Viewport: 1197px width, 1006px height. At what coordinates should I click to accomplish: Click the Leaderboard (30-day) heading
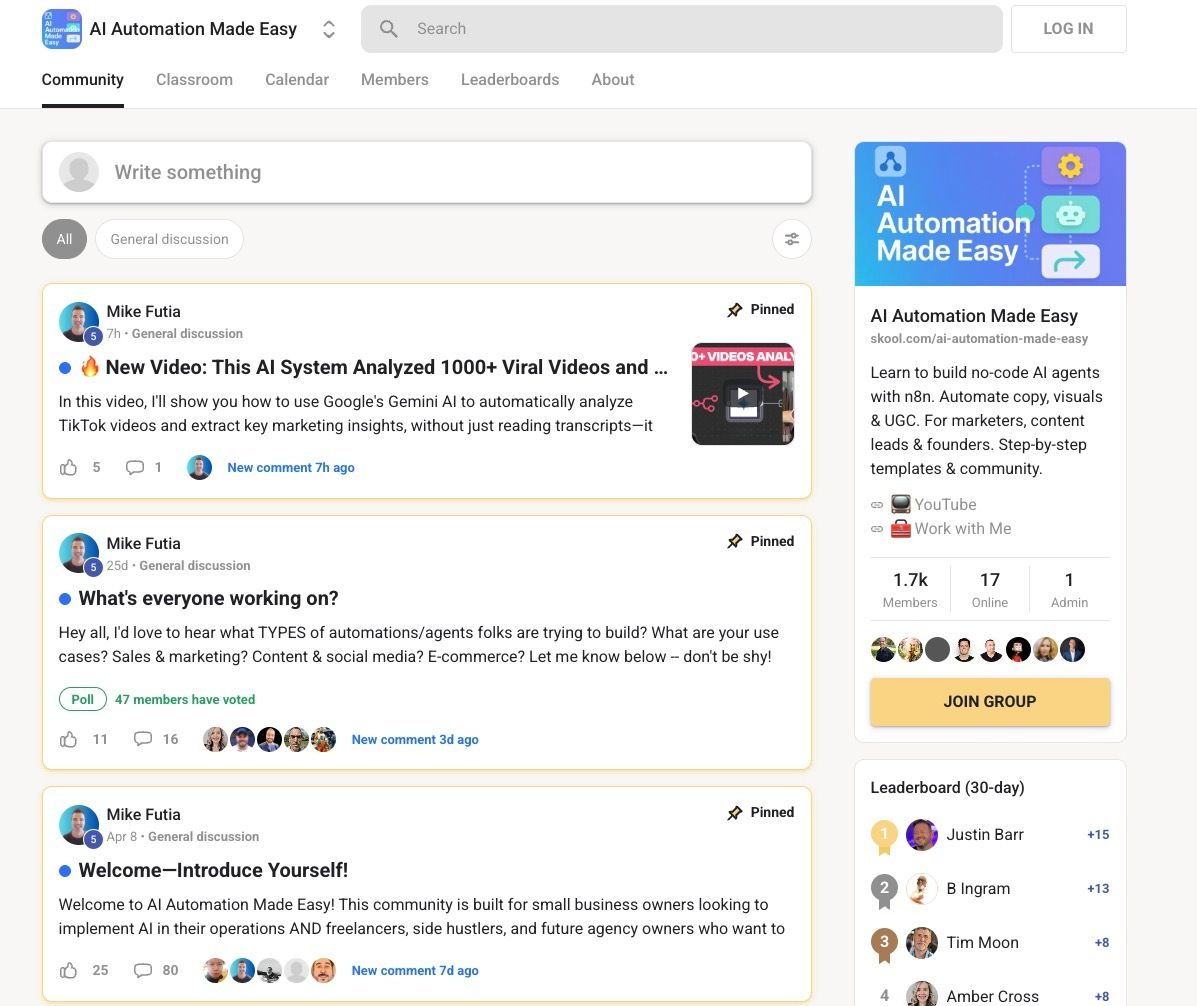(x=947, y=787)
